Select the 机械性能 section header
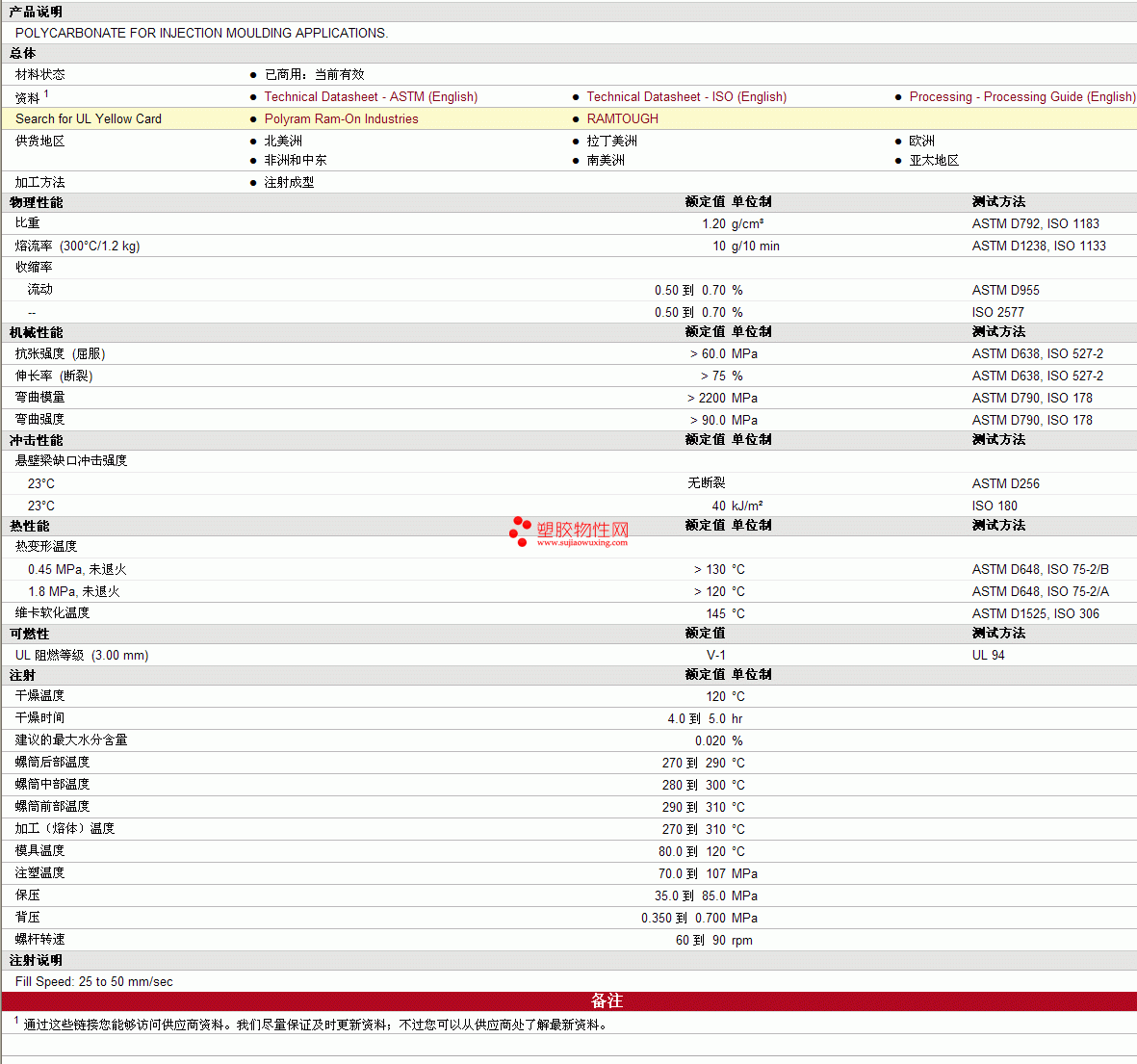The image size is (1137, 1064). point(37,332)
